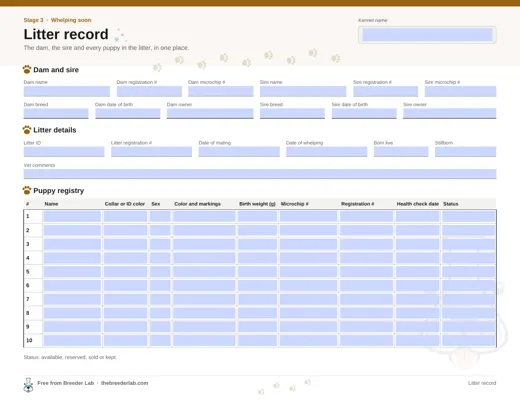Click the Kennel name input field
The width and height of the screenshot is (520, 402).
(x=427, y=35)
